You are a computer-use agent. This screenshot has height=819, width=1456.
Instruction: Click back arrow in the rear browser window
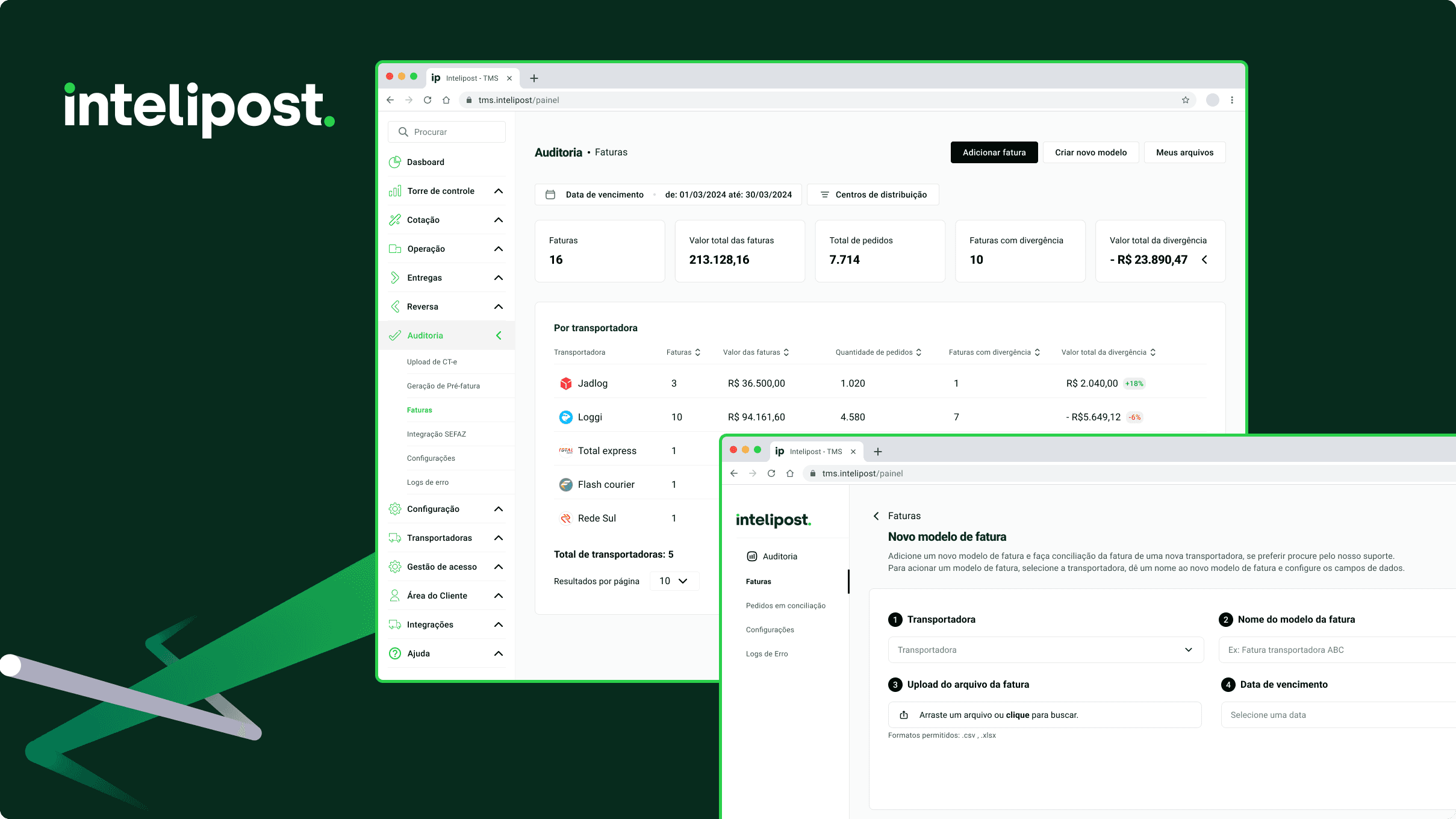(390, 100)
